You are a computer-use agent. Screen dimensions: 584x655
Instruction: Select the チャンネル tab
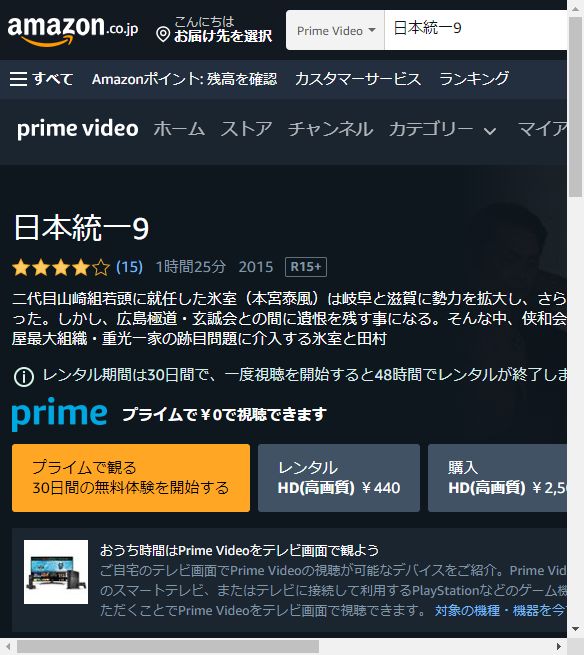point(330,129)
